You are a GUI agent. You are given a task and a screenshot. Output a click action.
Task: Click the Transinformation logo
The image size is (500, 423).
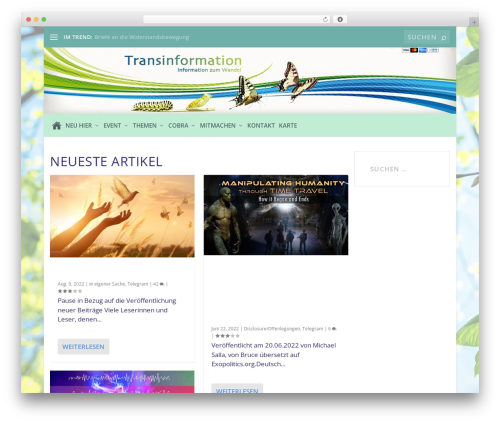(183, 63)
